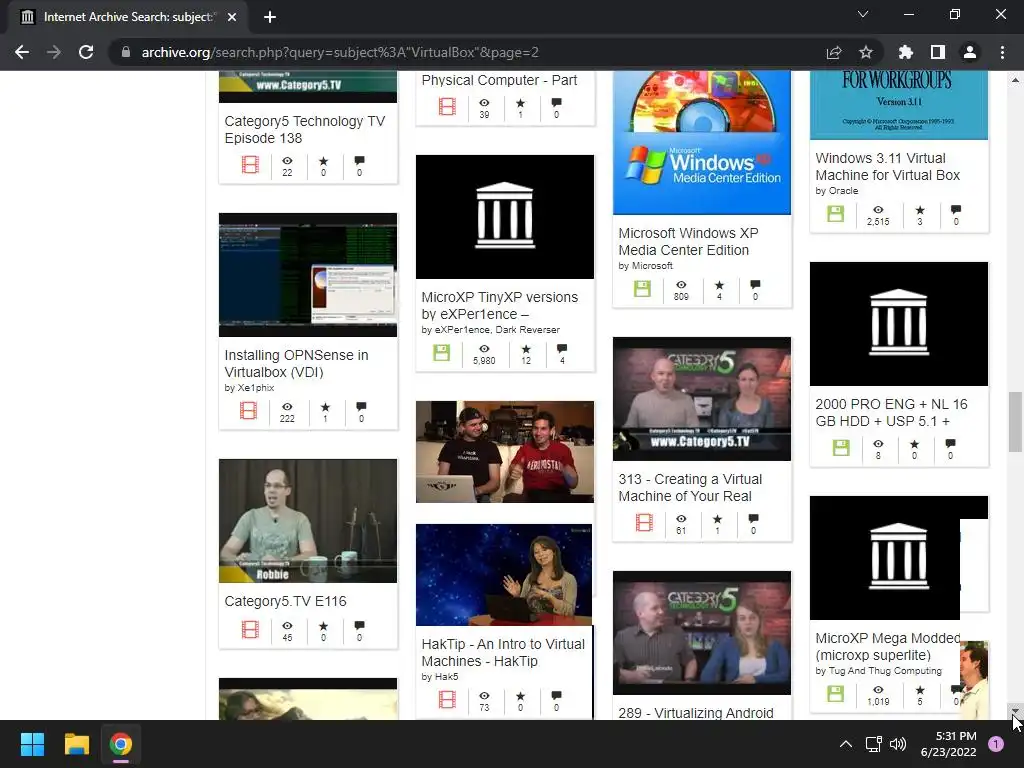Image resolution: width=1024 pixels, height=768 pixels.
Task: Open a new tab with plus button
Action: [270, 17]
